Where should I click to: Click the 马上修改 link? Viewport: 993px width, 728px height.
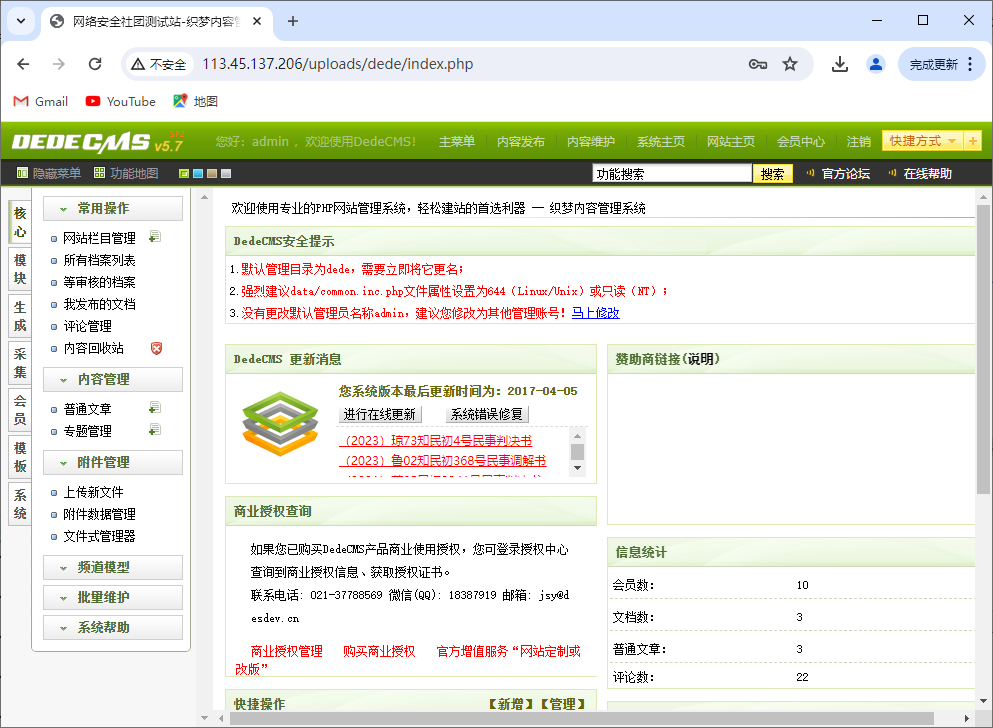pos(595,313)
